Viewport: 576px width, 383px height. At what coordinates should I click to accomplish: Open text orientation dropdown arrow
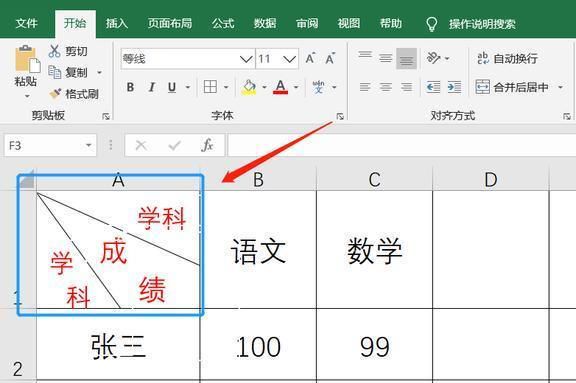pyautogui.click(x=447, y=58)
